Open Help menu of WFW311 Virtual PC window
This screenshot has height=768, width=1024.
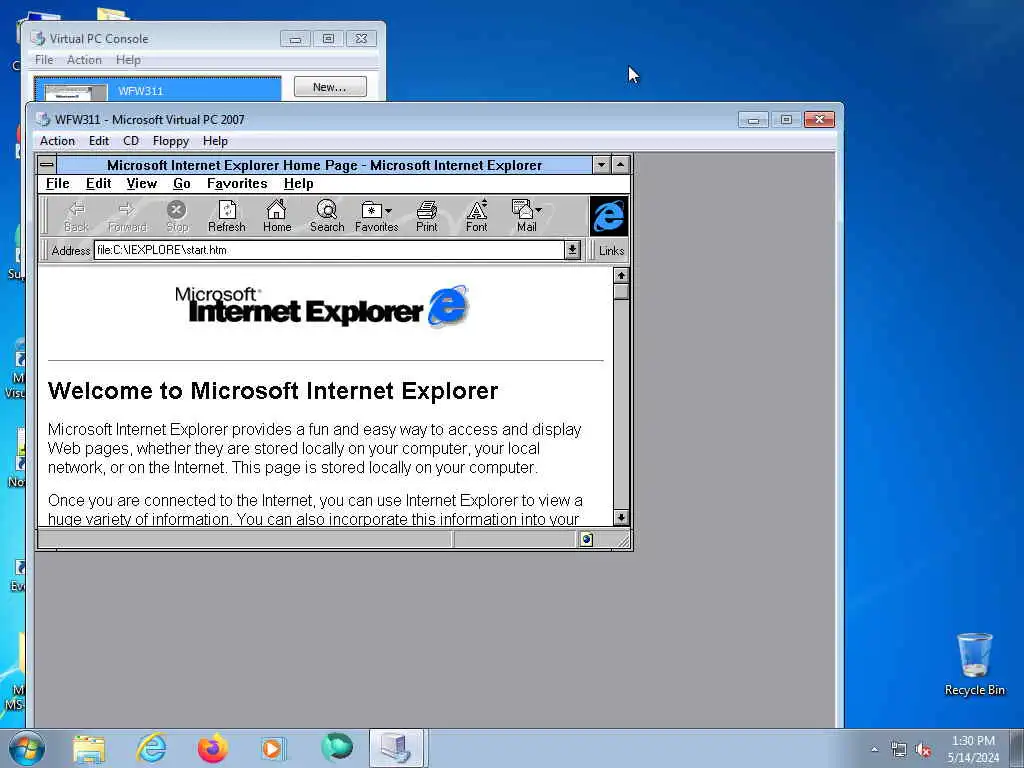215,141
